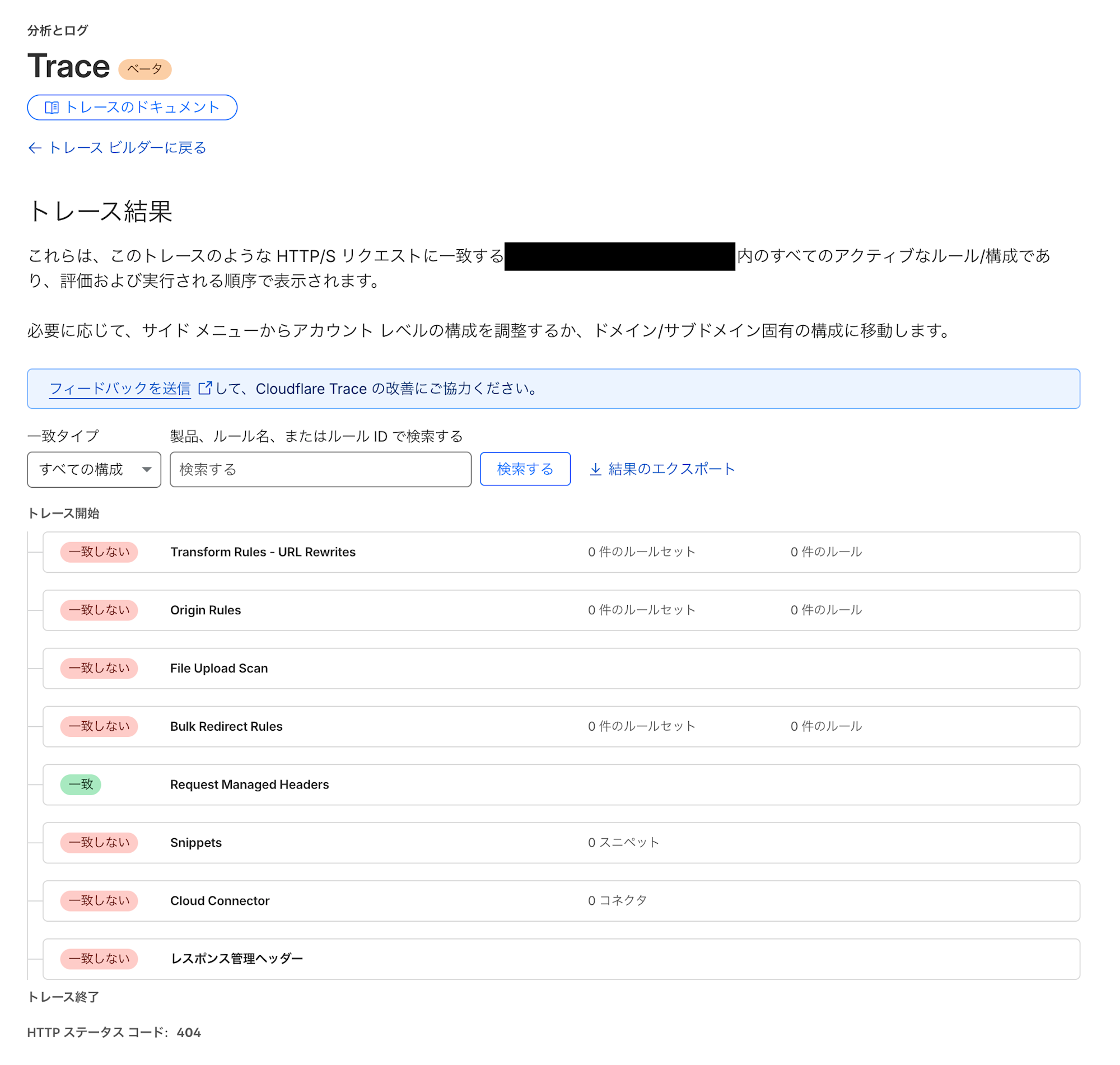Open the File Upload Scan row

coord(219,669)
